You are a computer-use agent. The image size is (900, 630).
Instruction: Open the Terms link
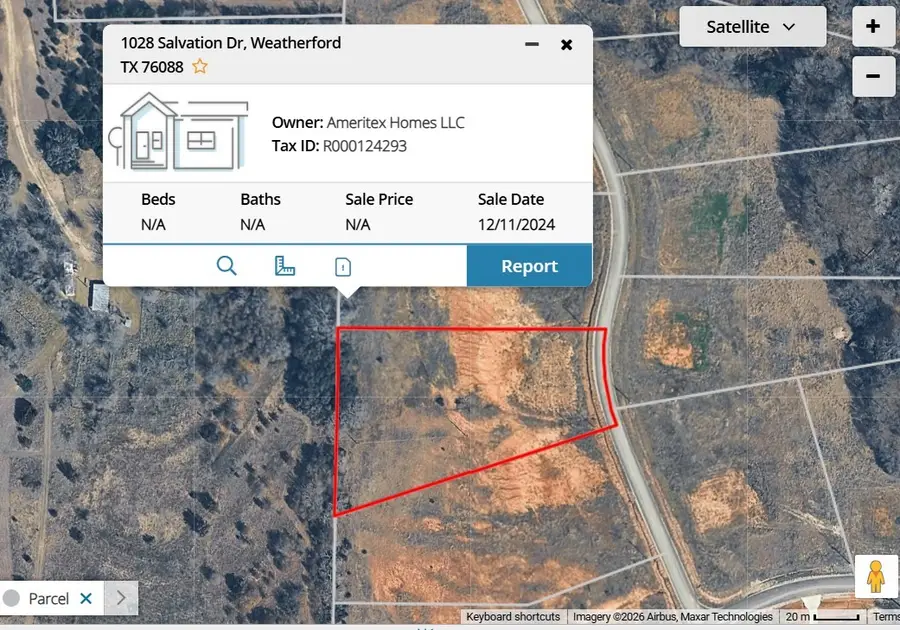(886, 616)
